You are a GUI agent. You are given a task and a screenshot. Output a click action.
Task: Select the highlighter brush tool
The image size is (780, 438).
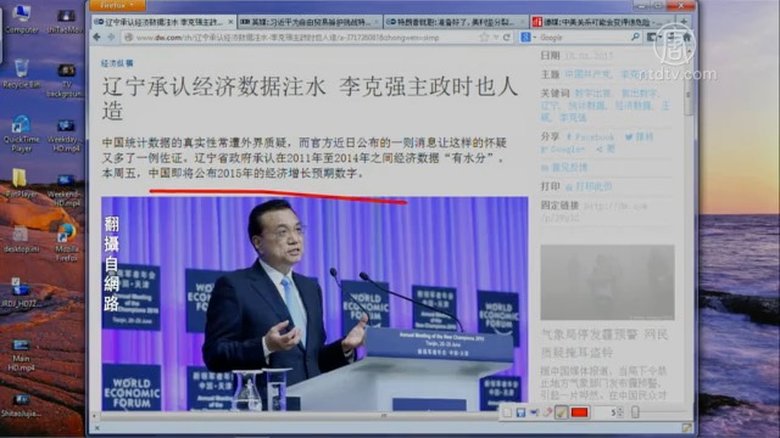click(x=560, y=412)
